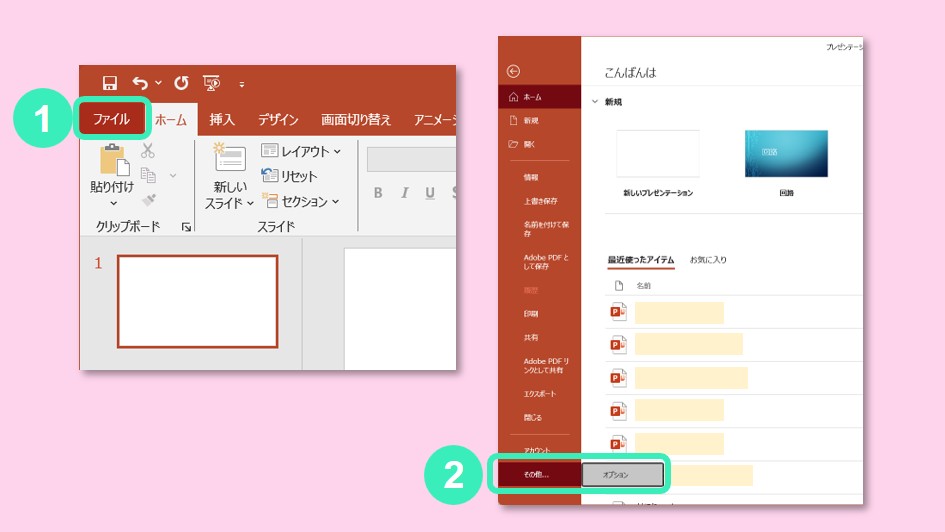The height and width of the screenshot is (532, 945).
Task: Open Customize Quick Access Toolbar dropdown
Action: click(x=242, y=84)
